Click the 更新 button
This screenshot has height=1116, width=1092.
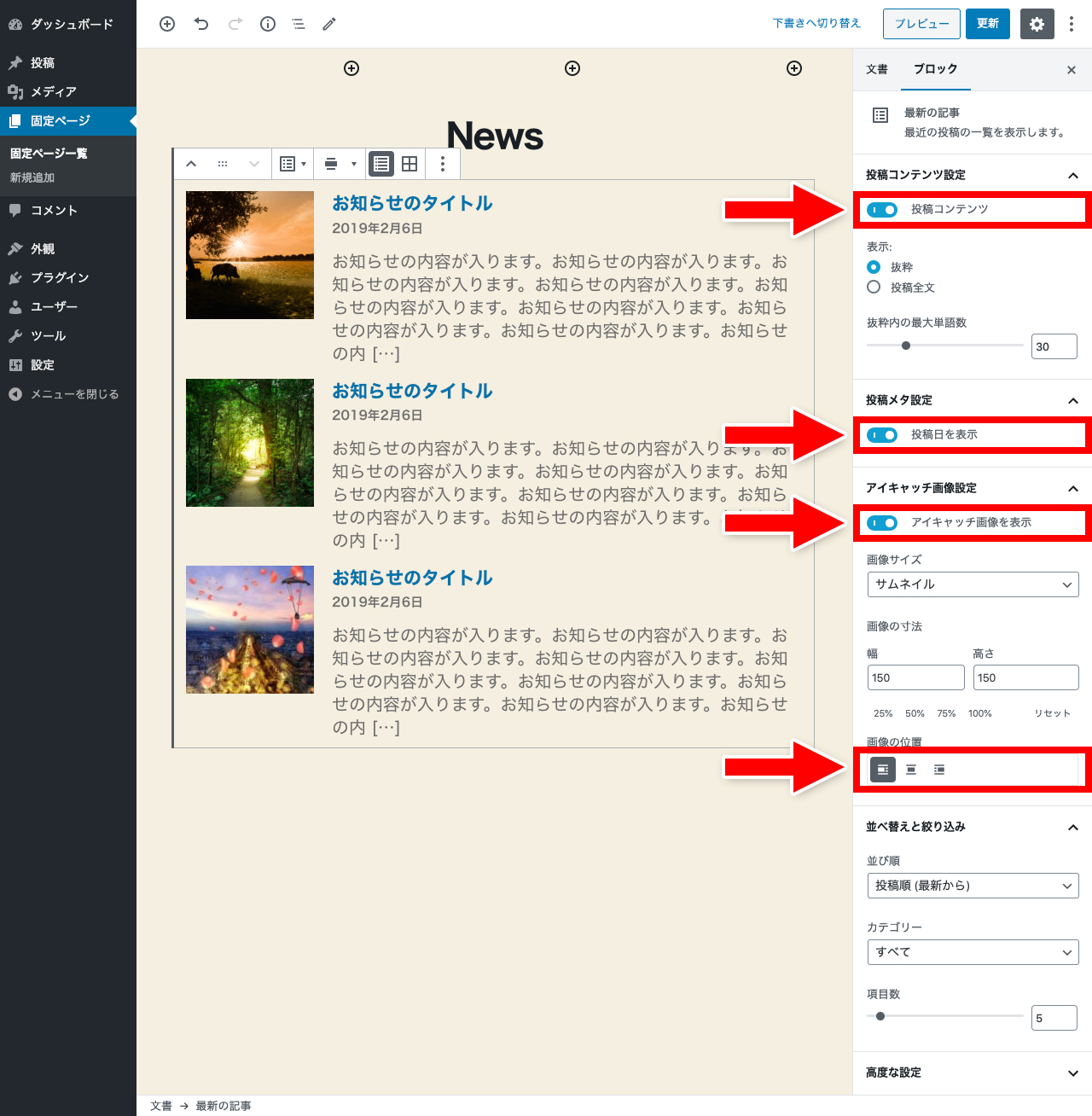(x=987, y=24)
